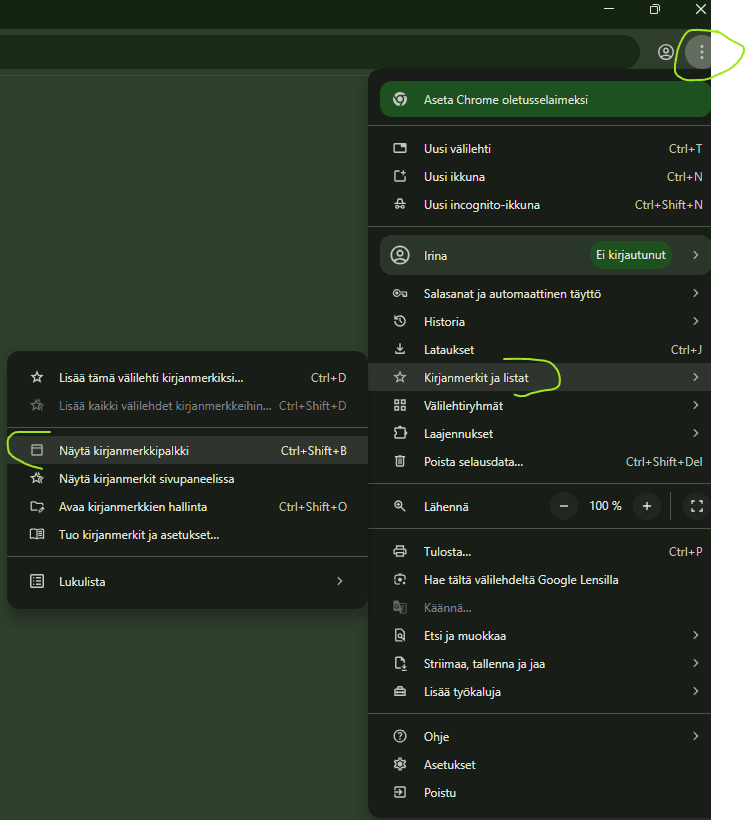Click the Chrome logo icon in default-browser banner
746x820 pixels.
coord(400,99)
